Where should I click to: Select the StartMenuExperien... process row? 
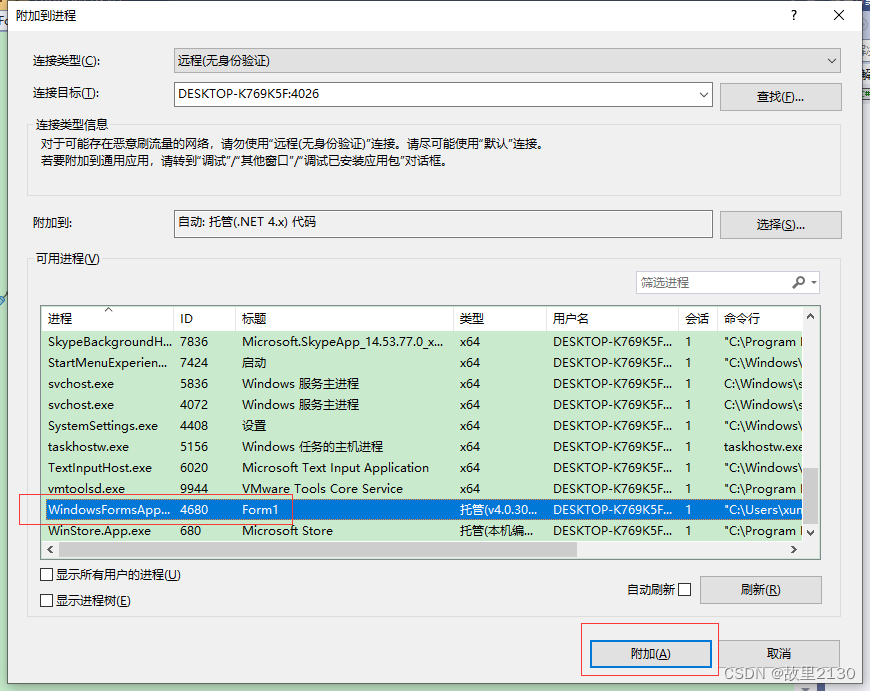tap(423, 363)
